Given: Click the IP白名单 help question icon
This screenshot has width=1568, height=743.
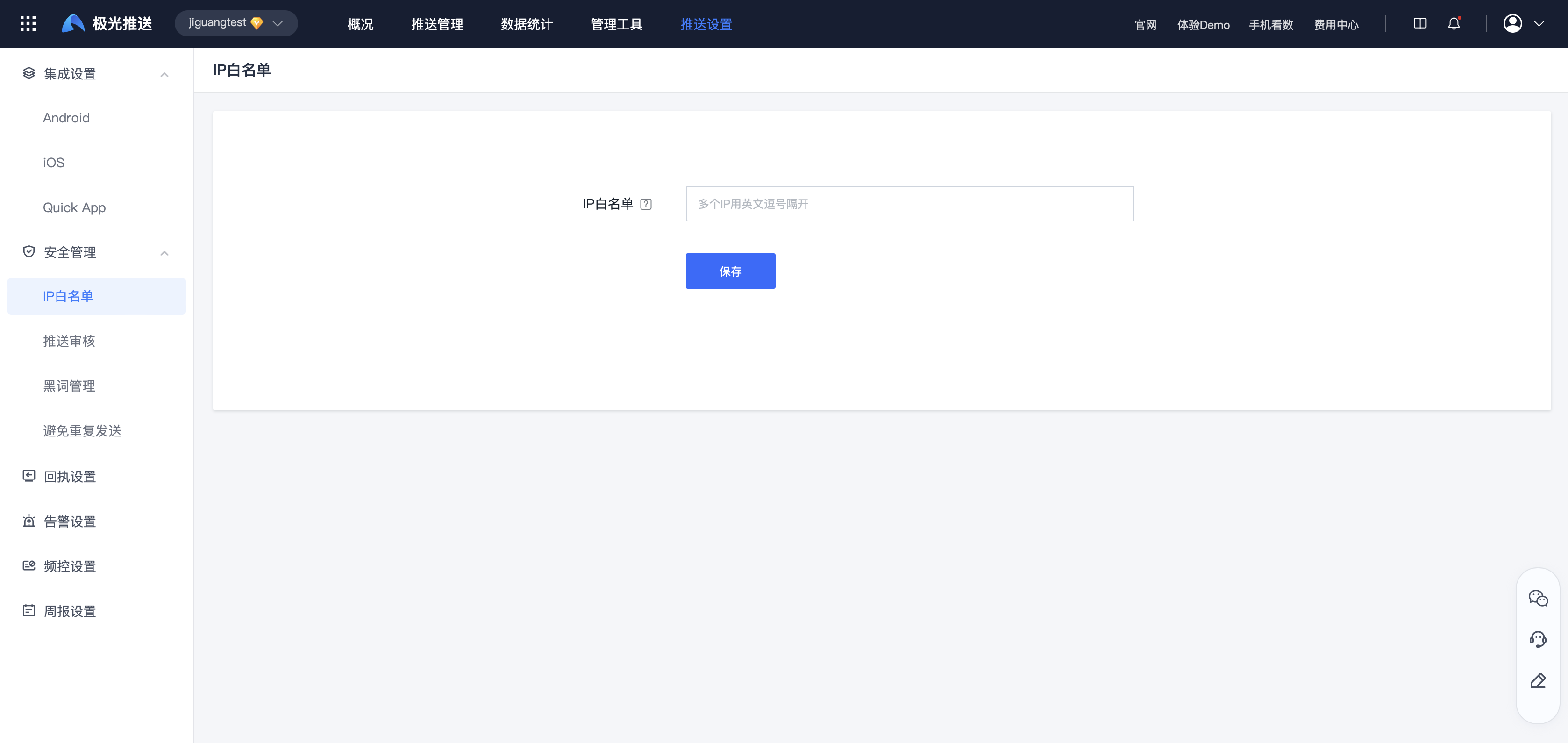Looking at the screenshot, I should click(646, 204).
